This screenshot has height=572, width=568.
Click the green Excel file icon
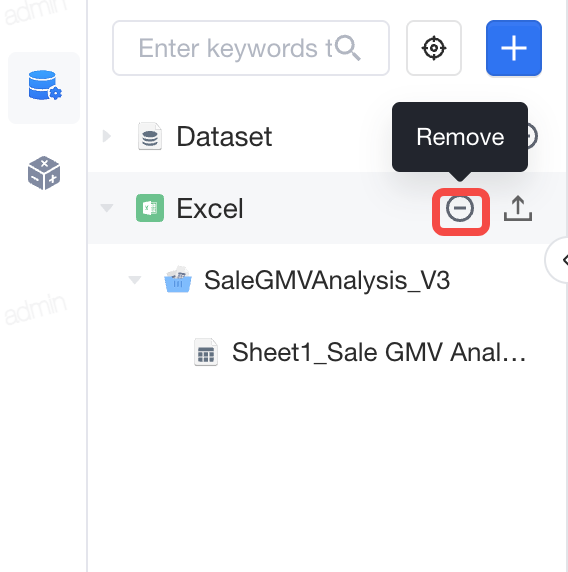150,208
